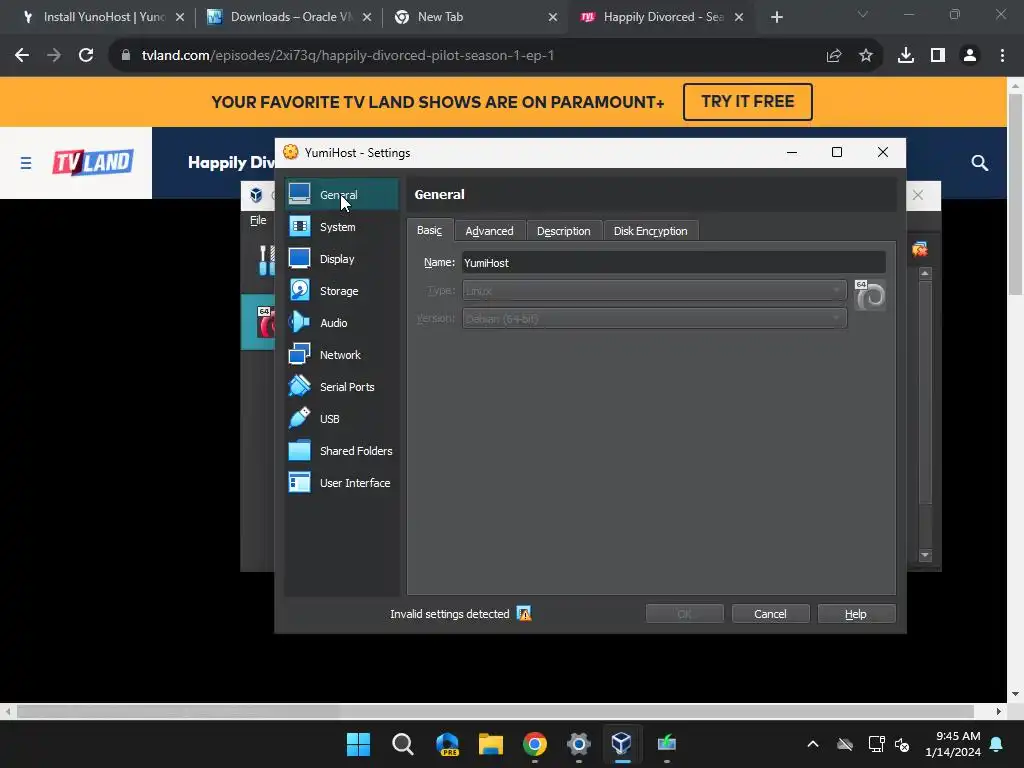Toggle the Chrome side panel icon

[938, 56]
